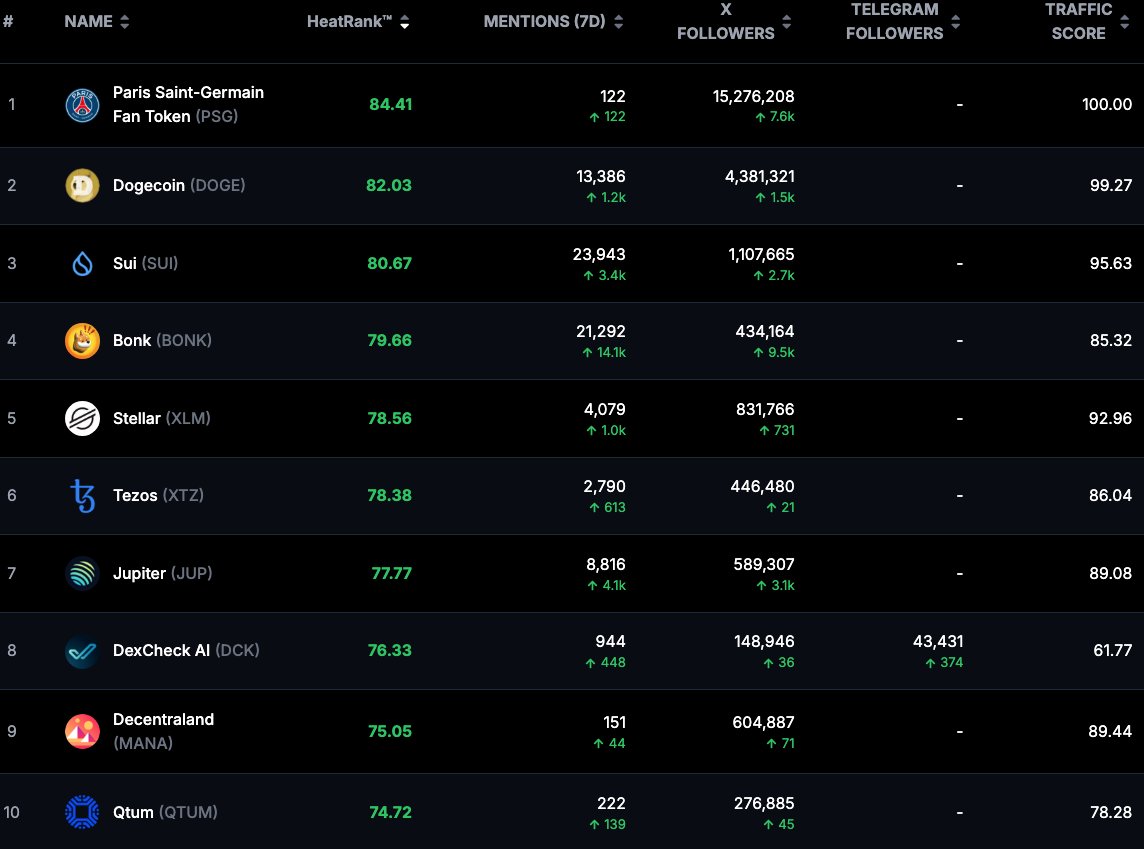Sort by the X FOLLOWERS column arrows
This screenshot has width=1144, height=849.
(786, 22)
